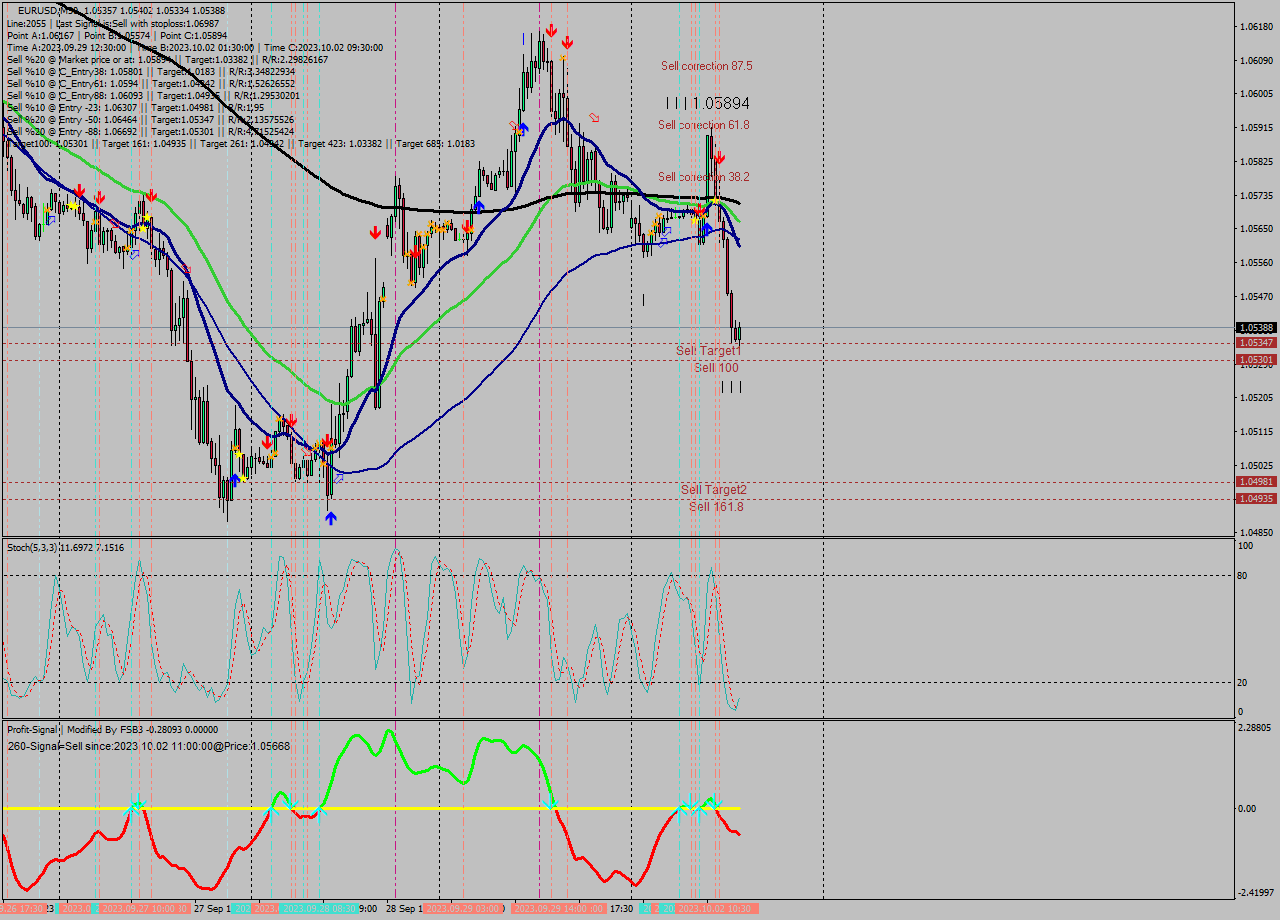
Task: Select the blue up arrow below the 28 Sep low
Action: 331,517
